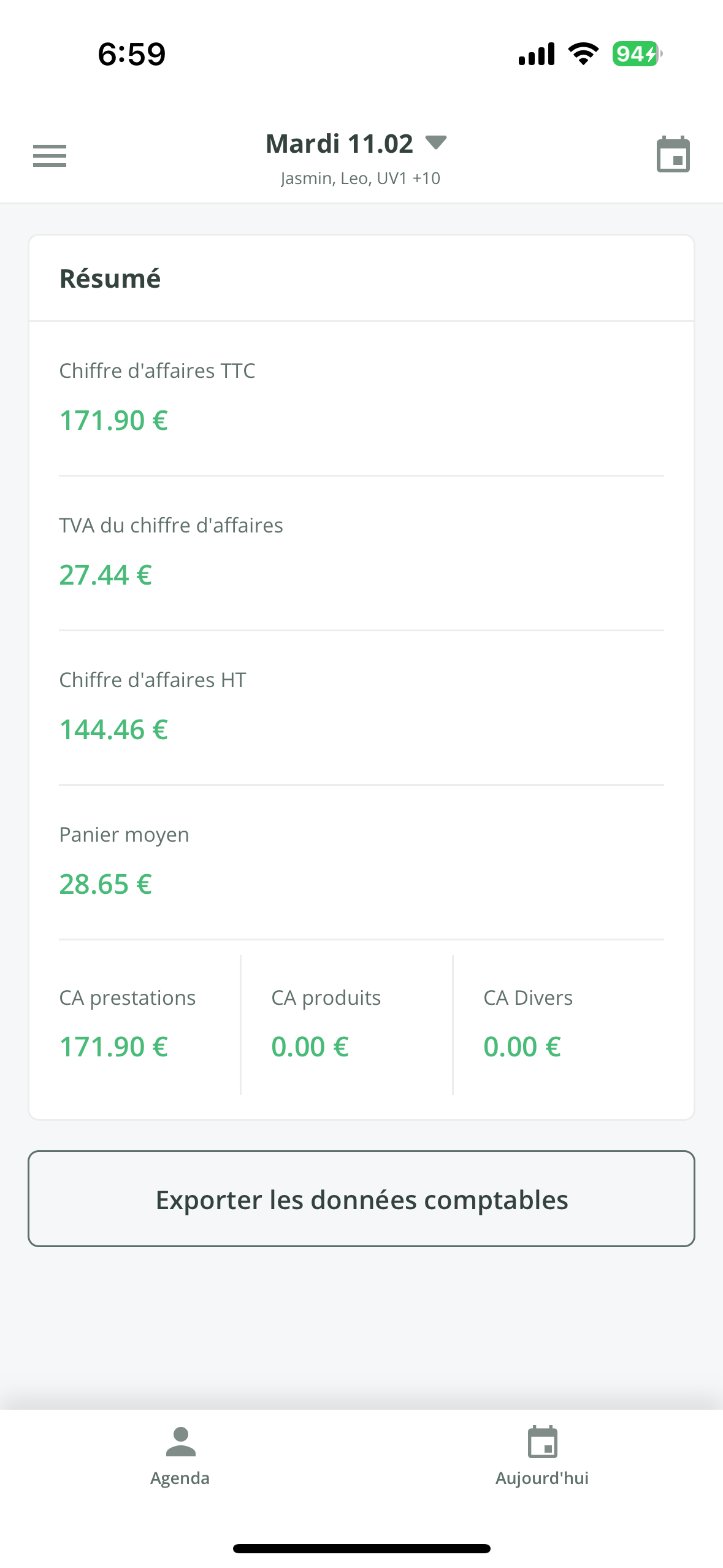This screenshot has width=723, height=1568.
Task: Open the Mardi 11.02 date selector
Action: (339, 144)
